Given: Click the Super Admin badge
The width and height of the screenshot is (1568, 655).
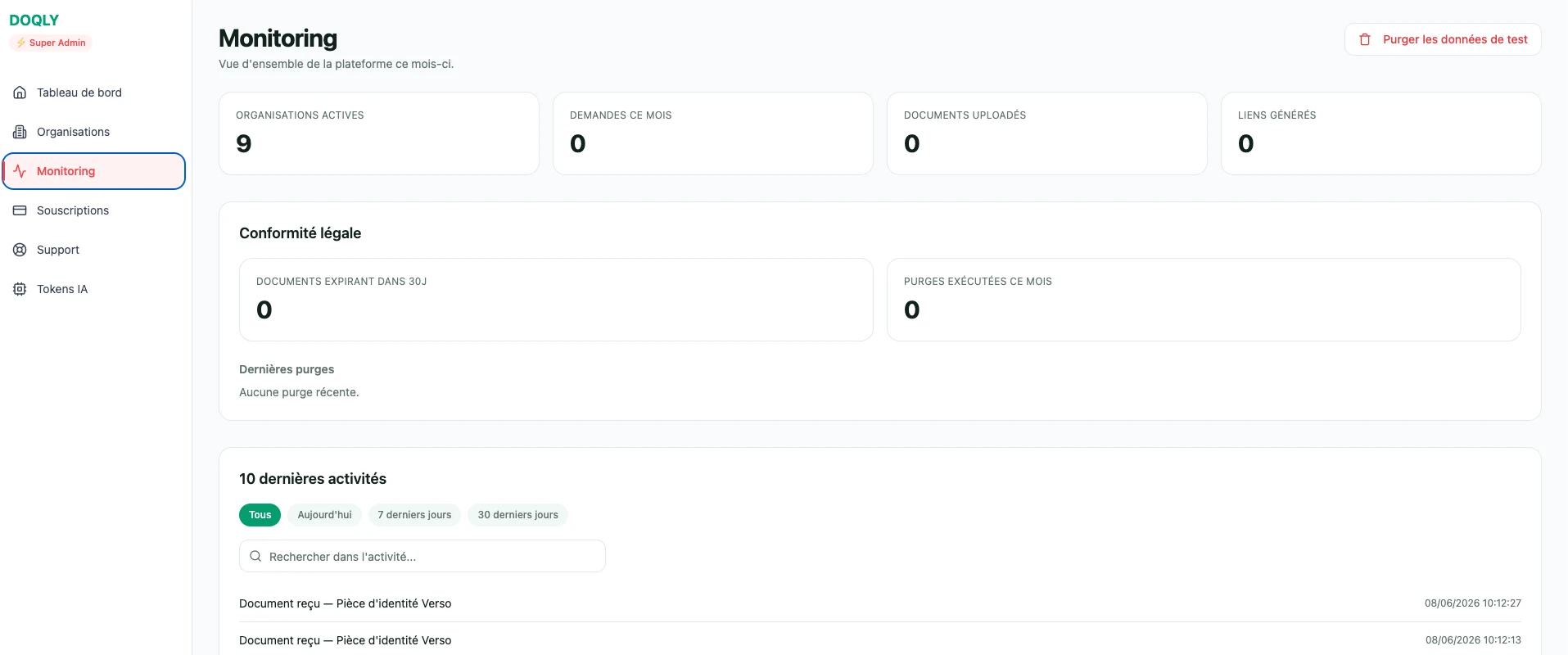Looking at the screenshot, I should click(x=51, y=43).
